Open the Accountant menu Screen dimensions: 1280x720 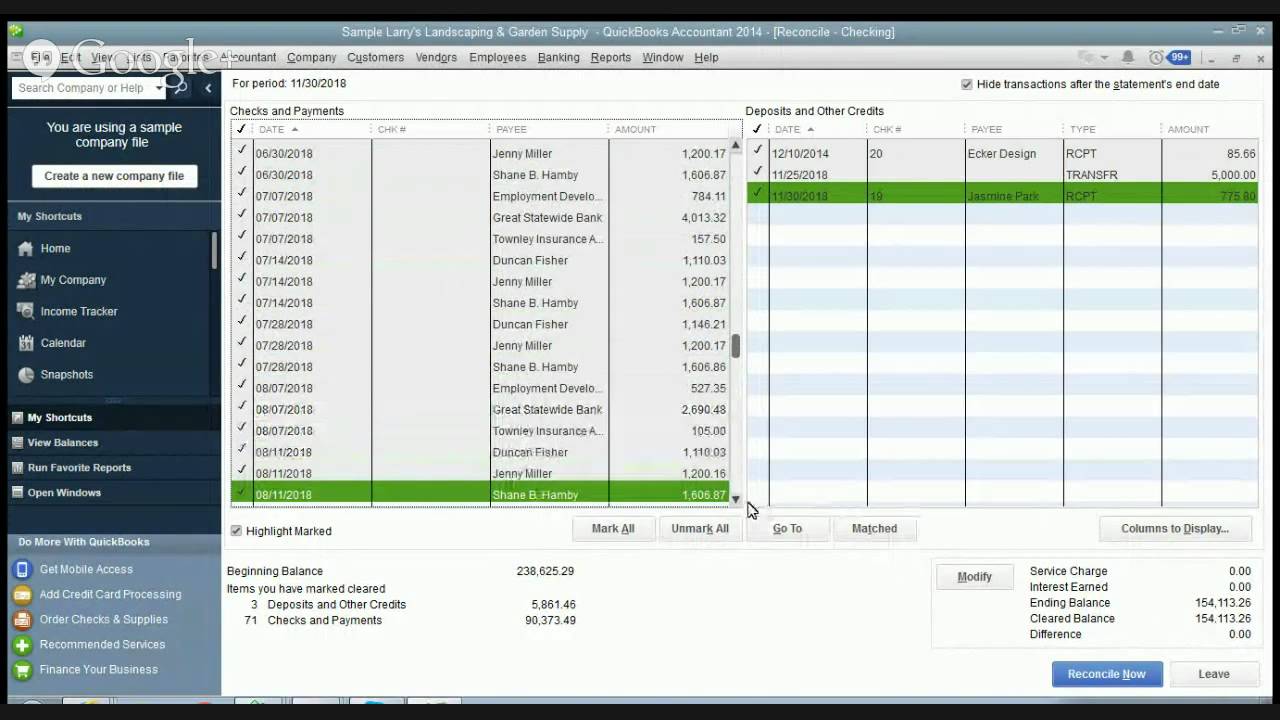point(248,58)
